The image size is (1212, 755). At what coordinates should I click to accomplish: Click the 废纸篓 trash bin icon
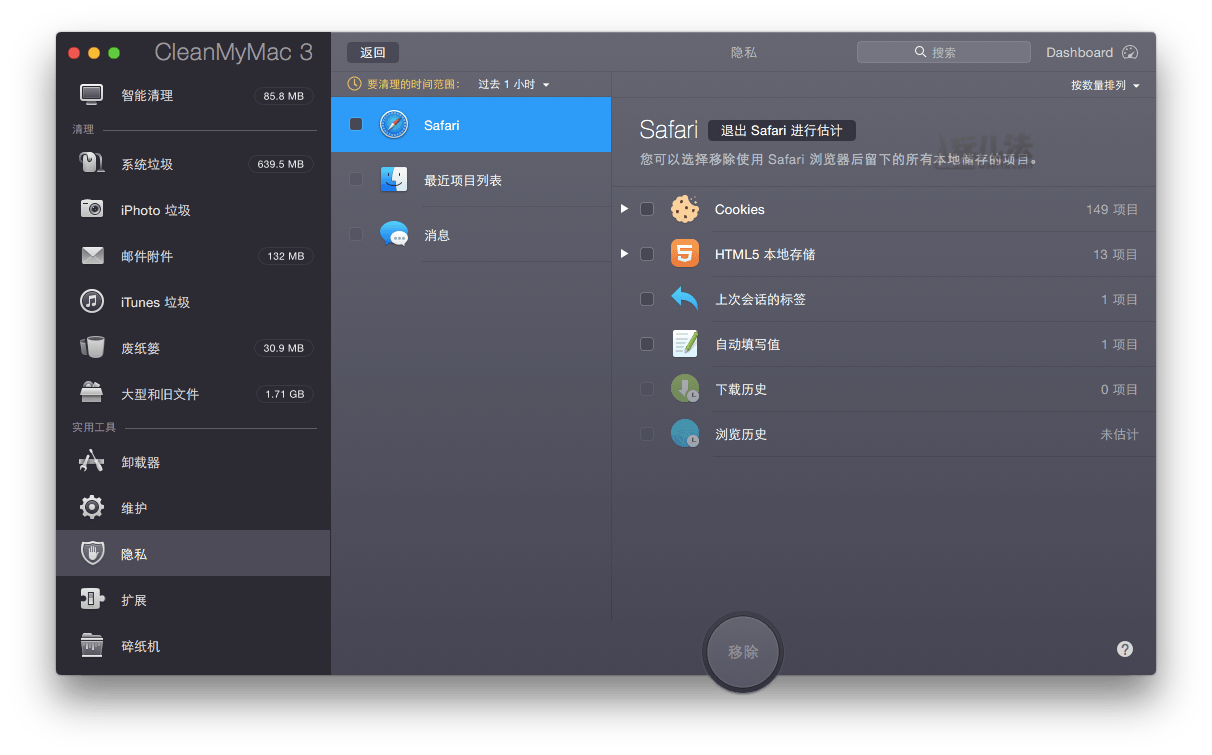(92, 347)
